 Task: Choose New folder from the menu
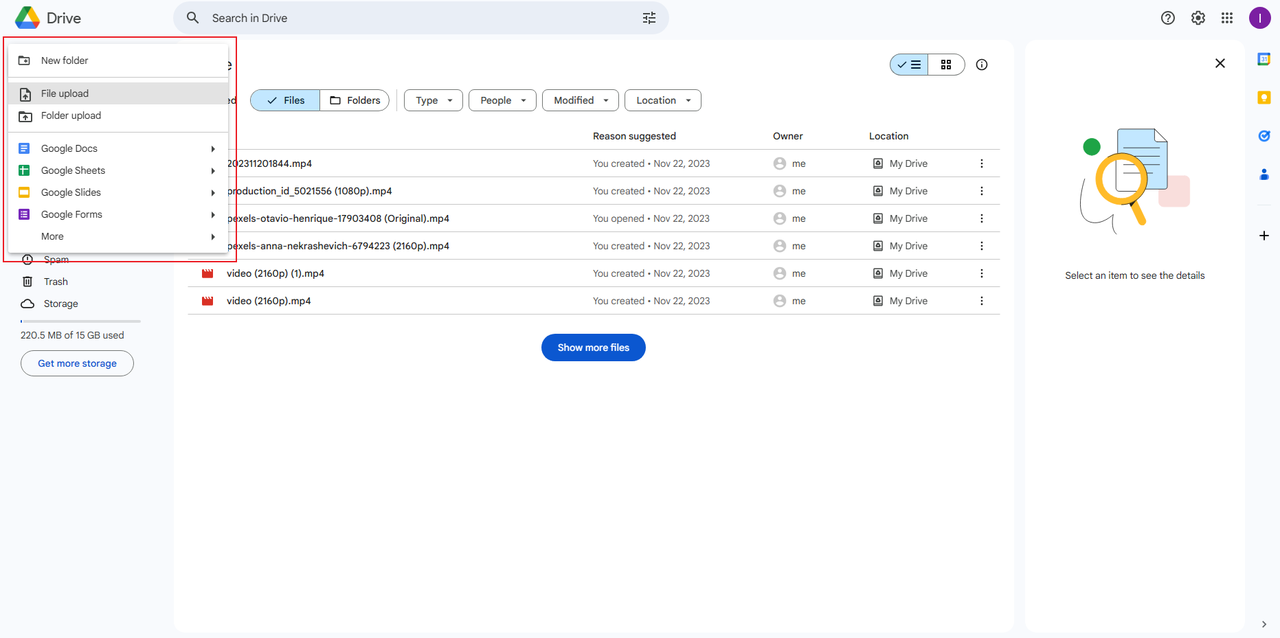118,61
